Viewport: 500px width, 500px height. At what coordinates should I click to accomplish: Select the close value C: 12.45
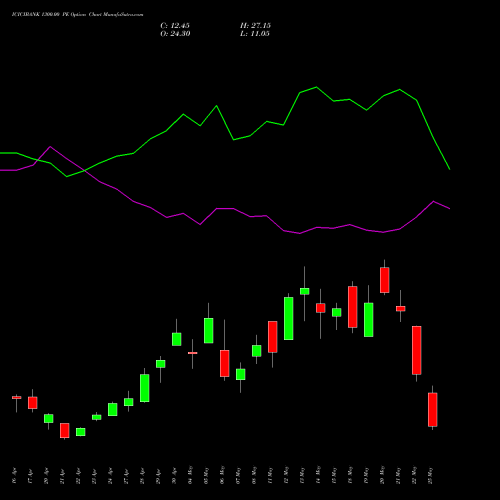click(x=175, y=26)
